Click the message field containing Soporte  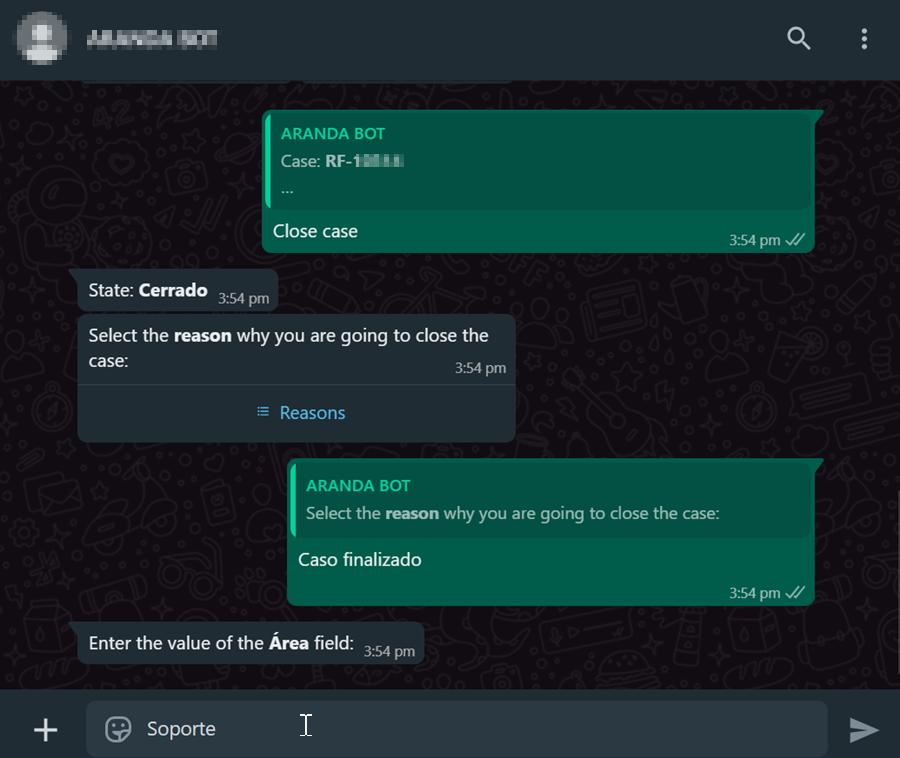457,729
